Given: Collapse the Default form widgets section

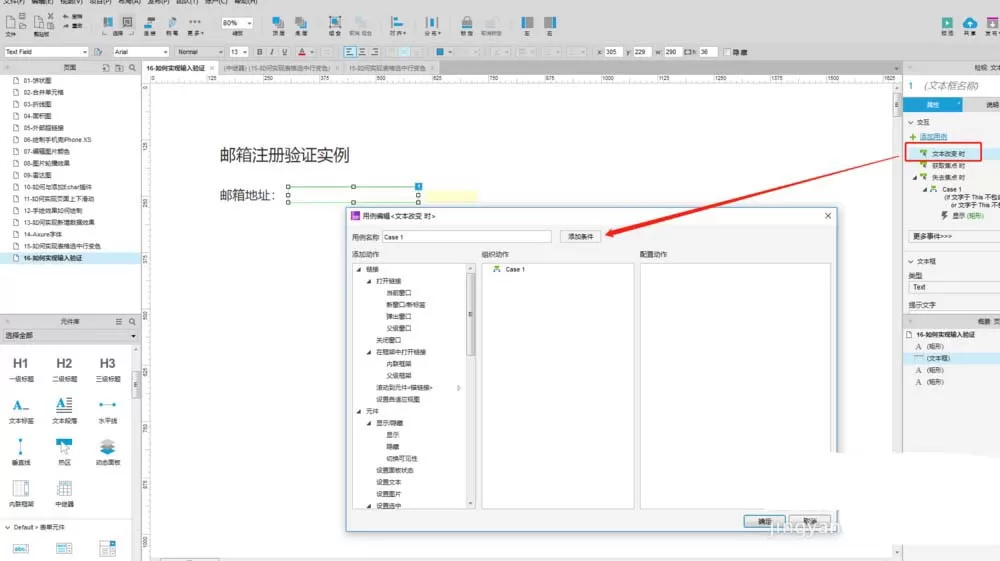Looking at the screenshot, I should [x=7, y=527].
